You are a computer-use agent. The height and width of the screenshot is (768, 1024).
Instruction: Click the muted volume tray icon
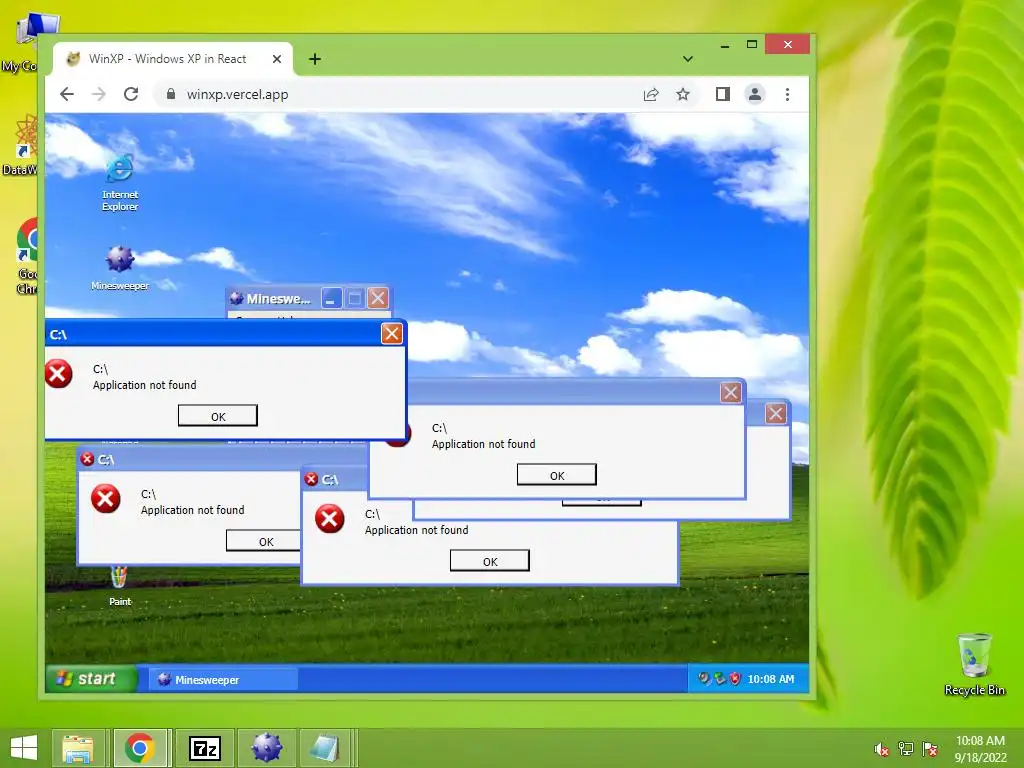882,749
